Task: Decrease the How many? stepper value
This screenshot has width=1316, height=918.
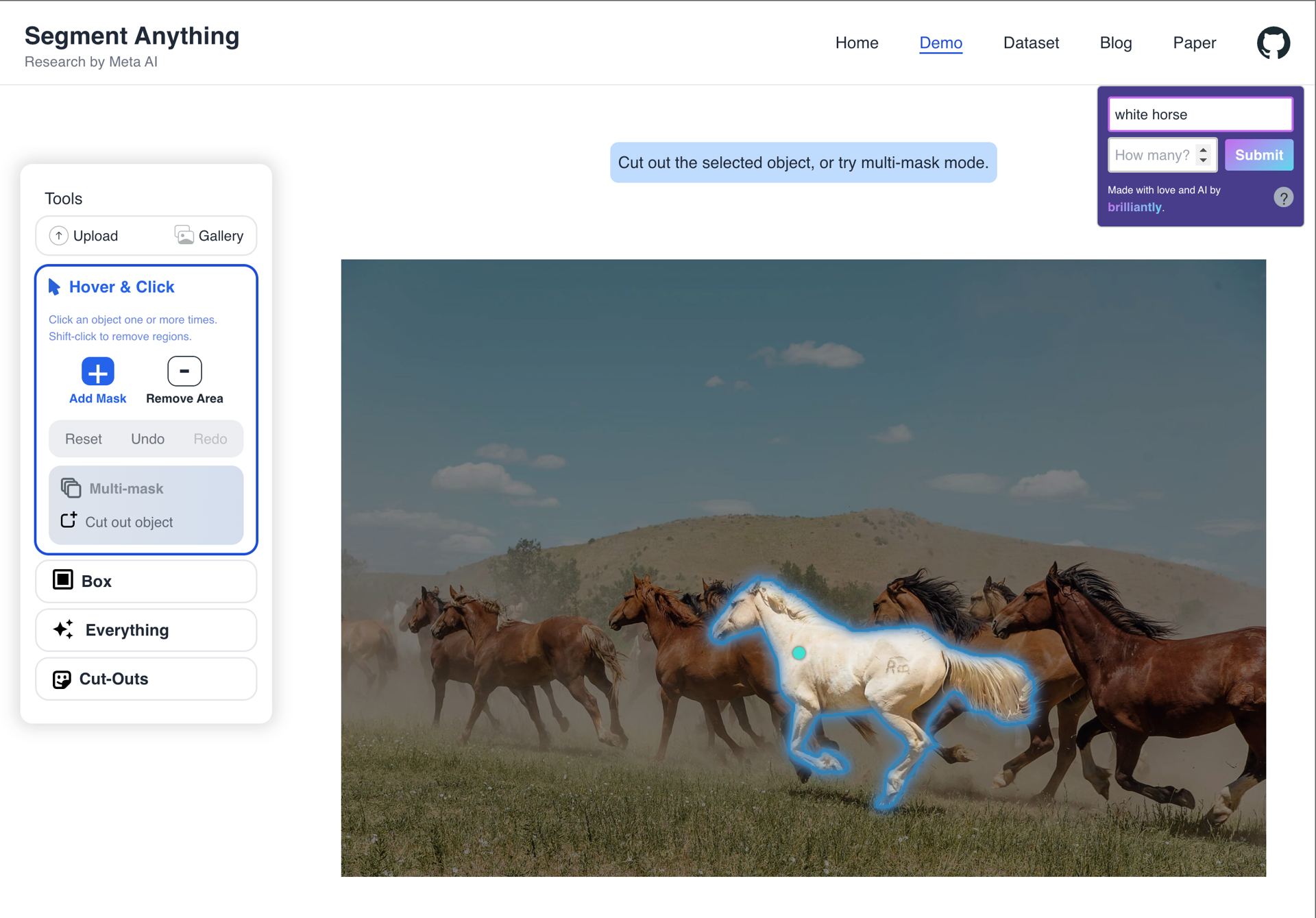Action: tap(1203, 160)
